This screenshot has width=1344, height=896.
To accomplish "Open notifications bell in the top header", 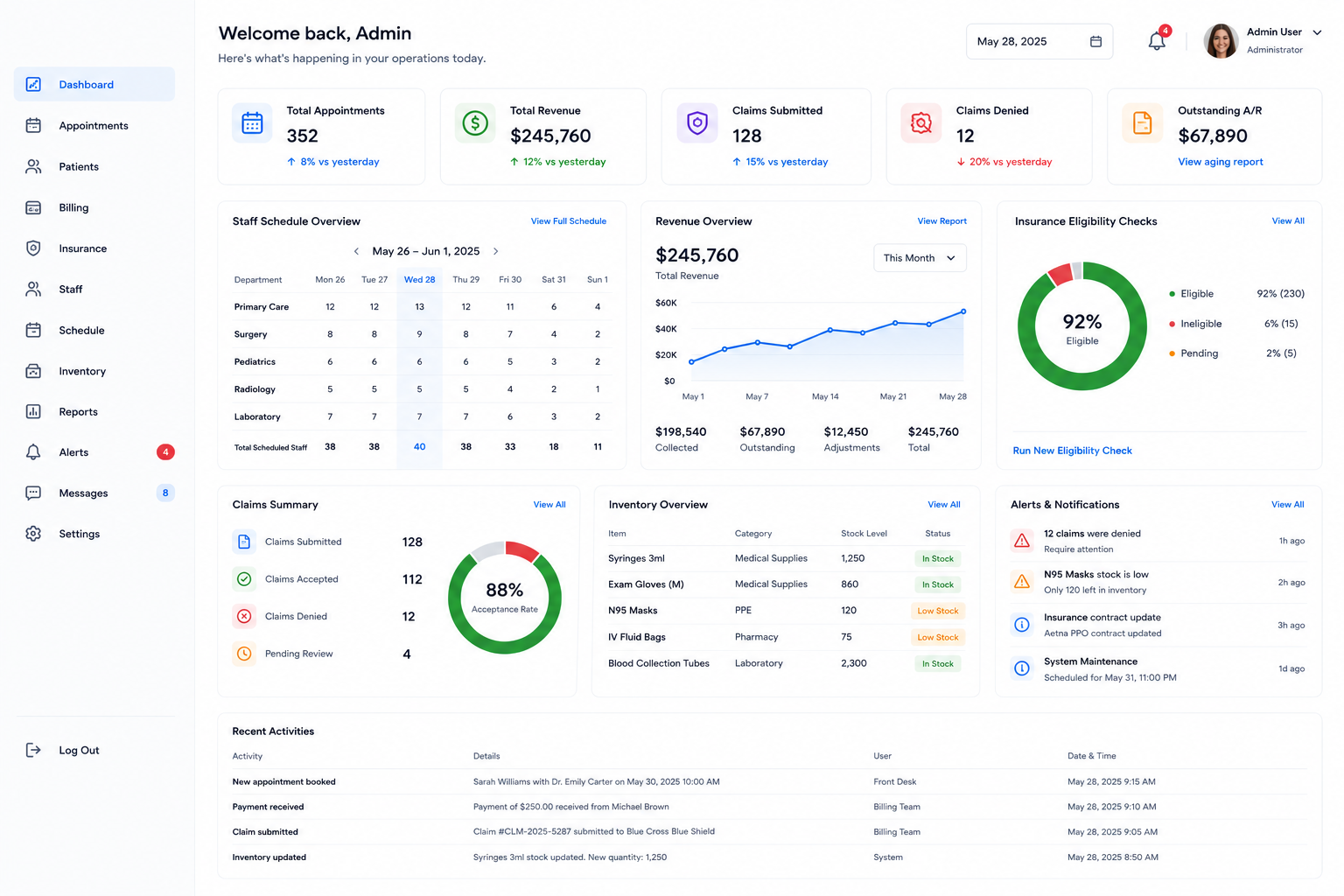I will (x=1157, y=41).
